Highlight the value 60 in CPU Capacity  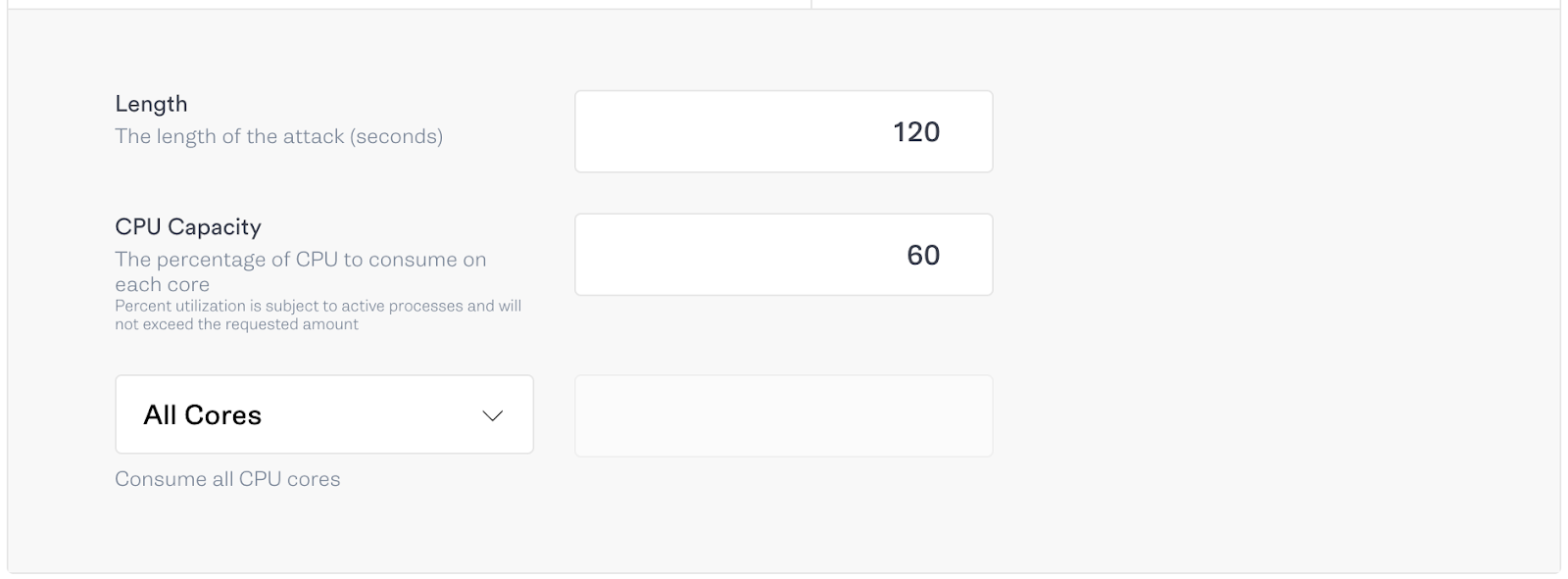921,255
